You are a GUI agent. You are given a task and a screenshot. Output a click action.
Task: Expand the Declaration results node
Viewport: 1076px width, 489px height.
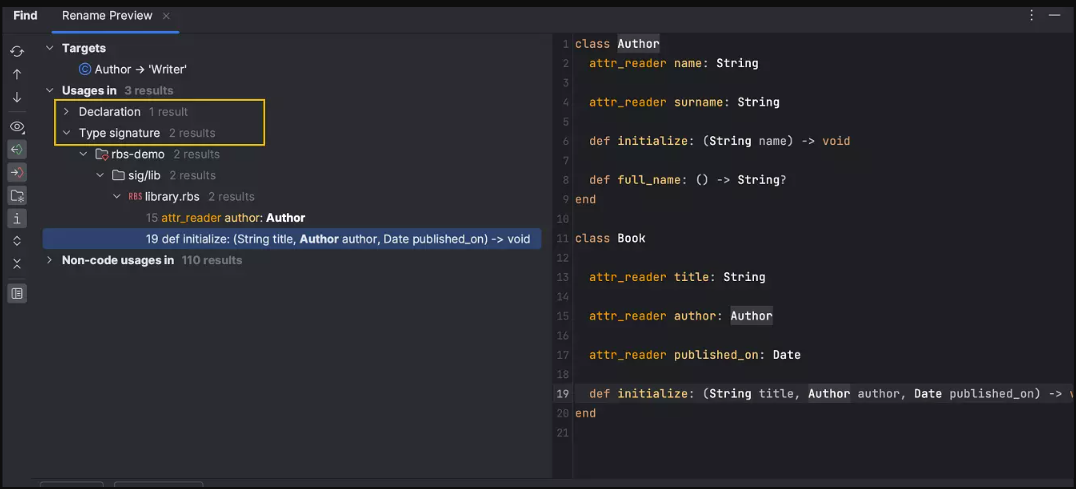click(66, 112)
